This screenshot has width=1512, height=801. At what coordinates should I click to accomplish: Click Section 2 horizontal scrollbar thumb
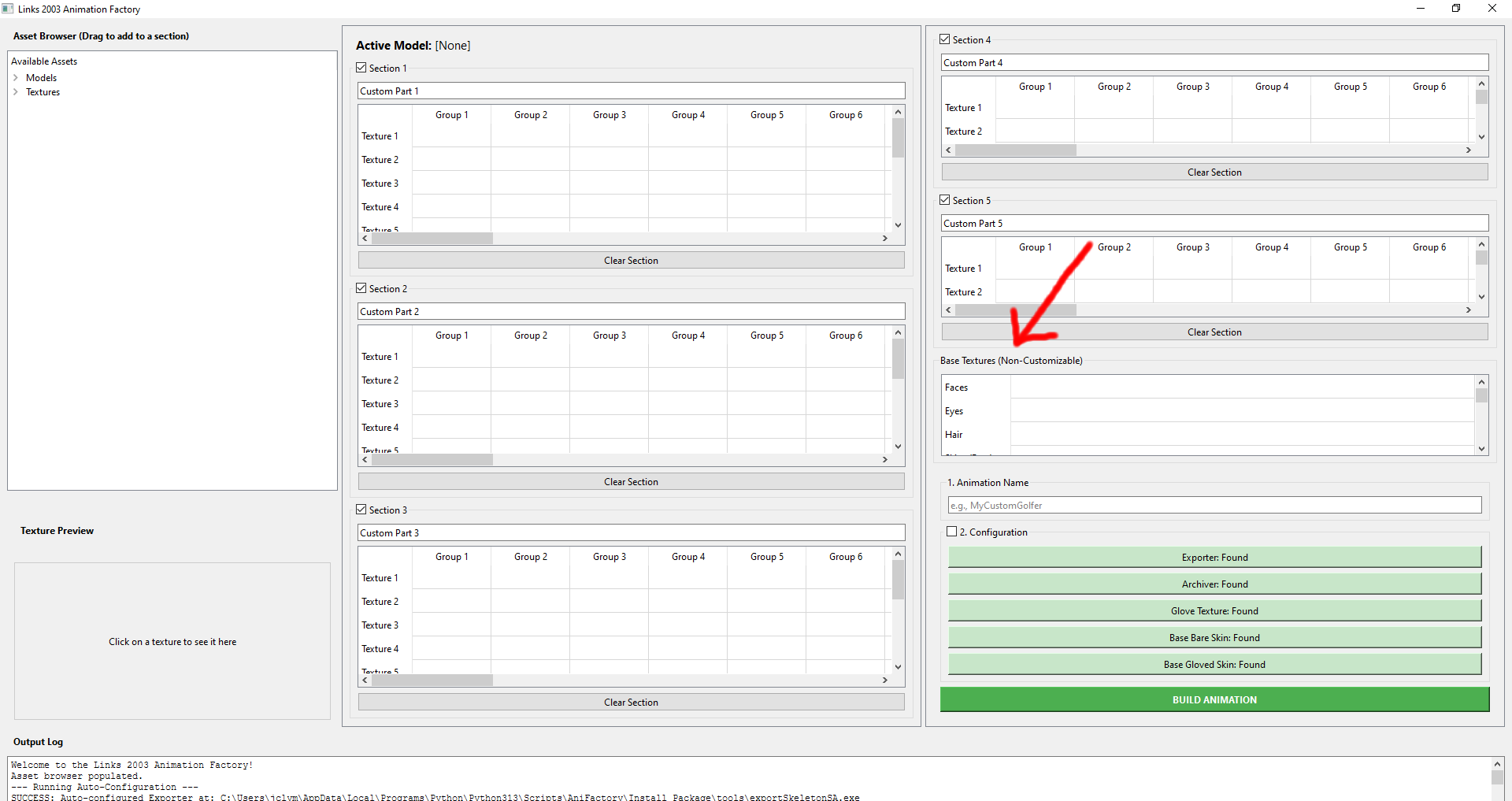432,459
